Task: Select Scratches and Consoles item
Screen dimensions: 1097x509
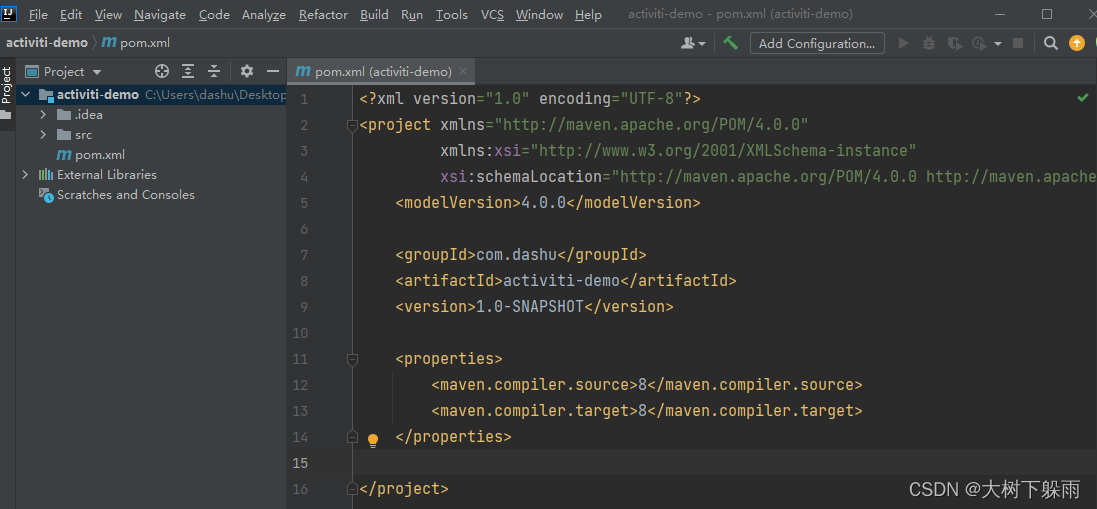Action: [126, 194]
